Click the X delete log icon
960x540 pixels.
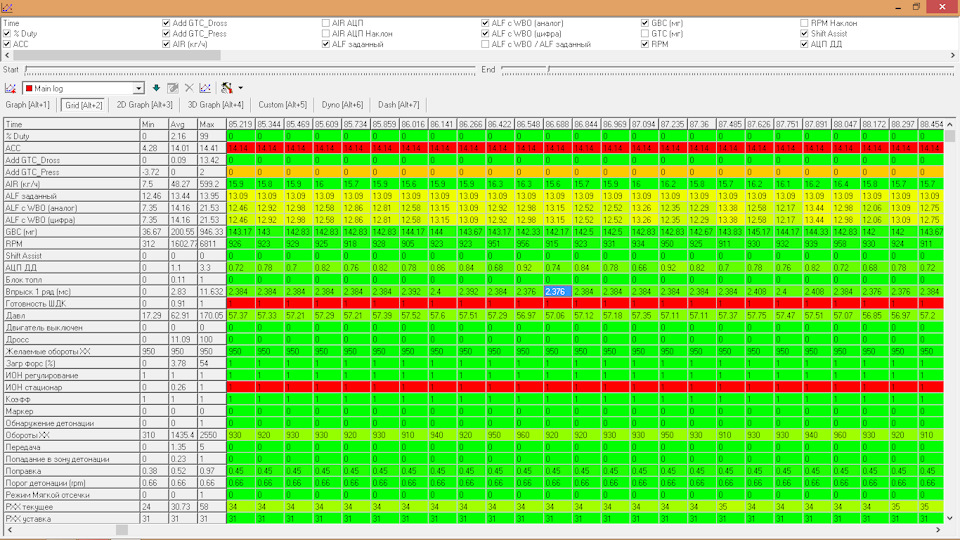[189, 88]
